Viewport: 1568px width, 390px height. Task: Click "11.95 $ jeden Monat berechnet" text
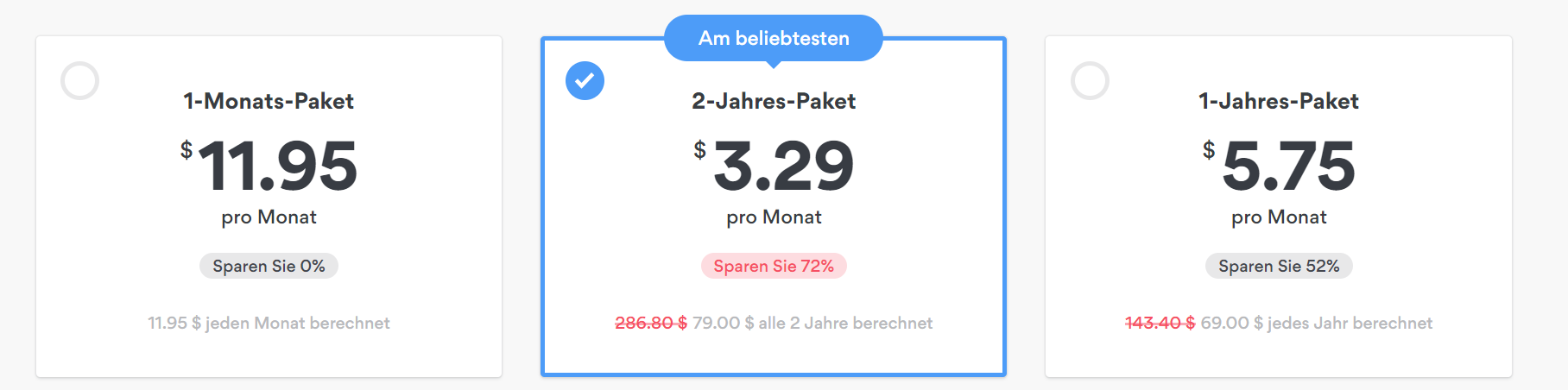pos(269,324)
